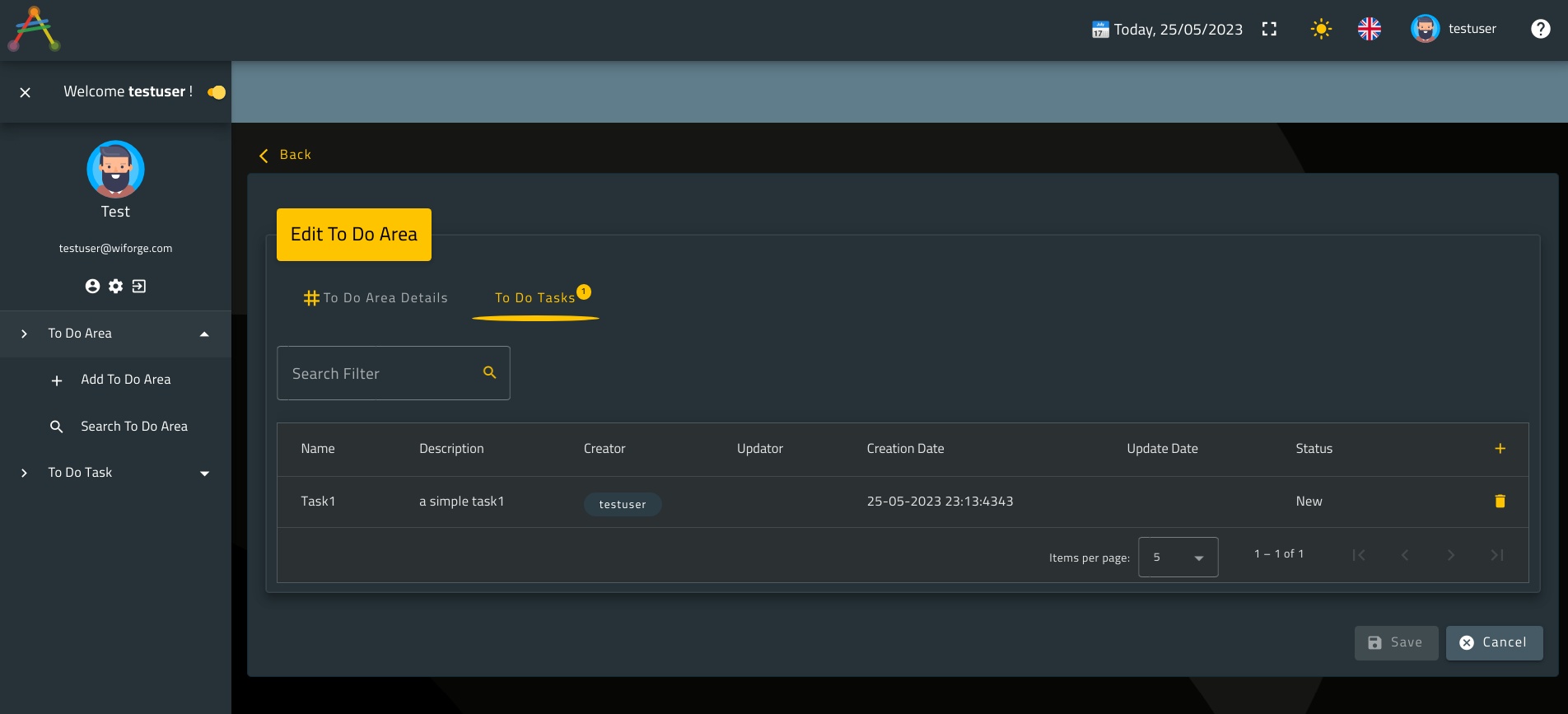Click the search magnifier icon in filter
Screen dimensions: 1568x714
pos(490,372)
